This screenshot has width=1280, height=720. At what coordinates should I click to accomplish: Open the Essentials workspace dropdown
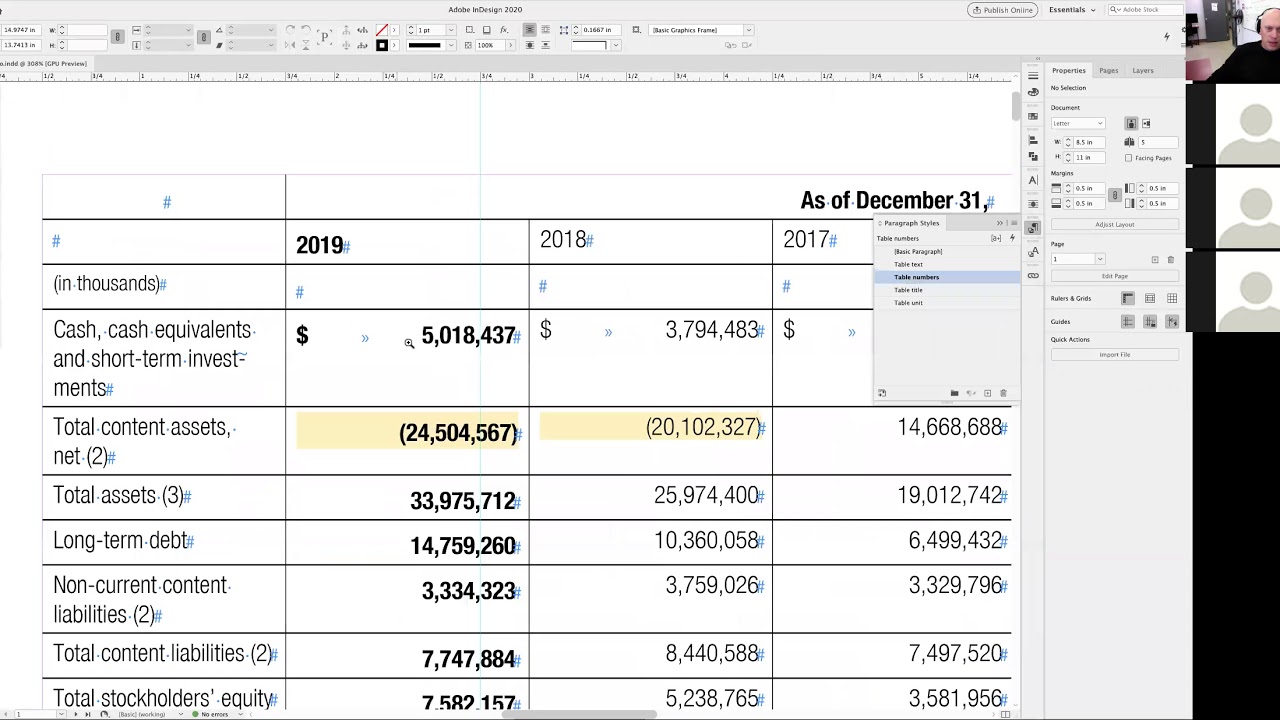1071,10
